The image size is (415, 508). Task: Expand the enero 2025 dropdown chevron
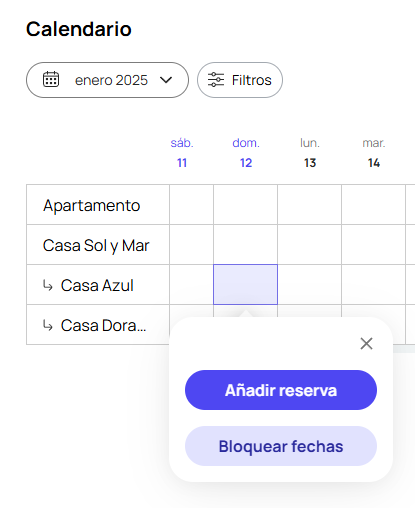tap(166, 80)
